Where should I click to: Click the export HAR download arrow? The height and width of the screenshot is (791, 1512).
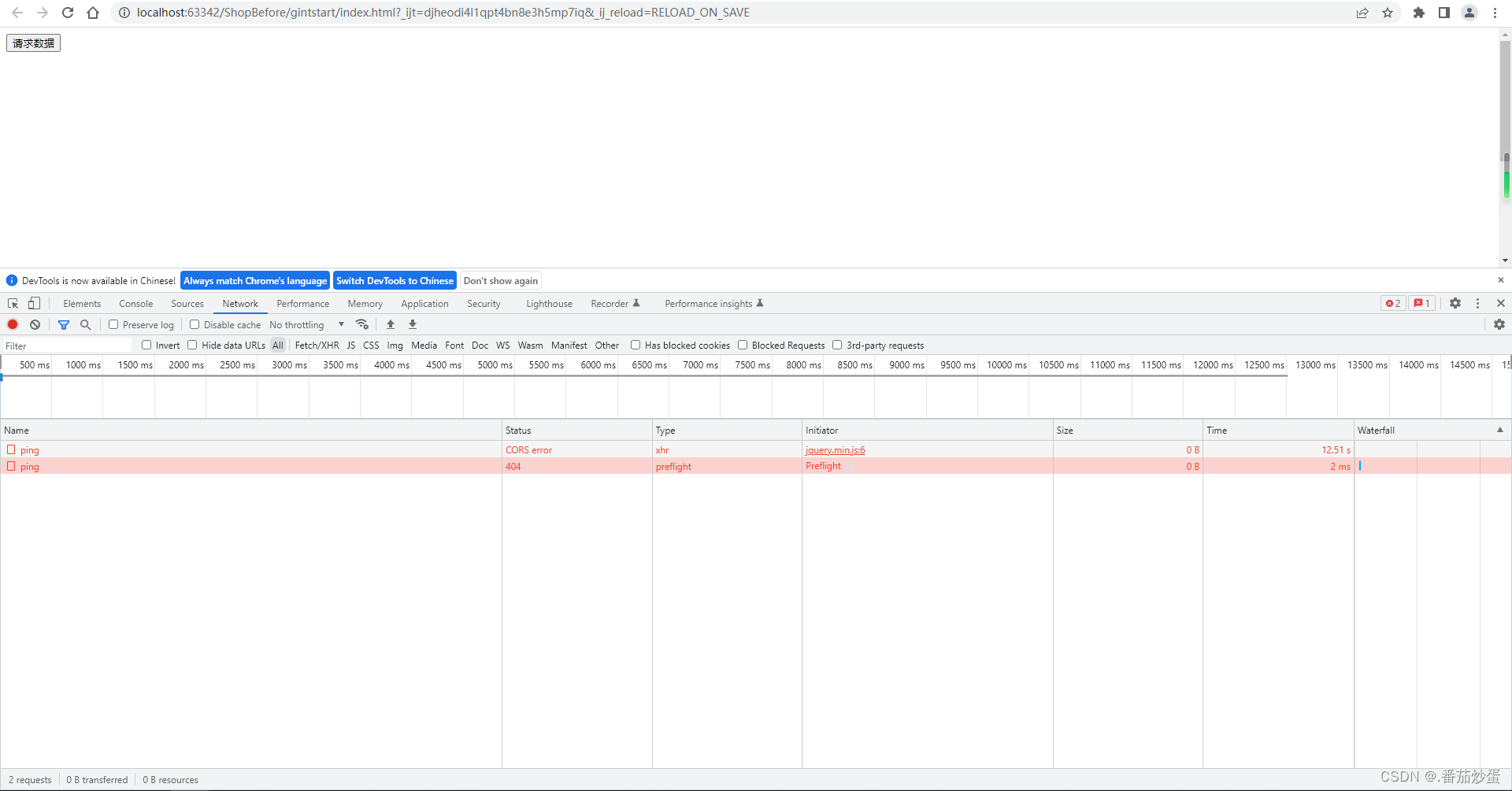tap(413, 324)
